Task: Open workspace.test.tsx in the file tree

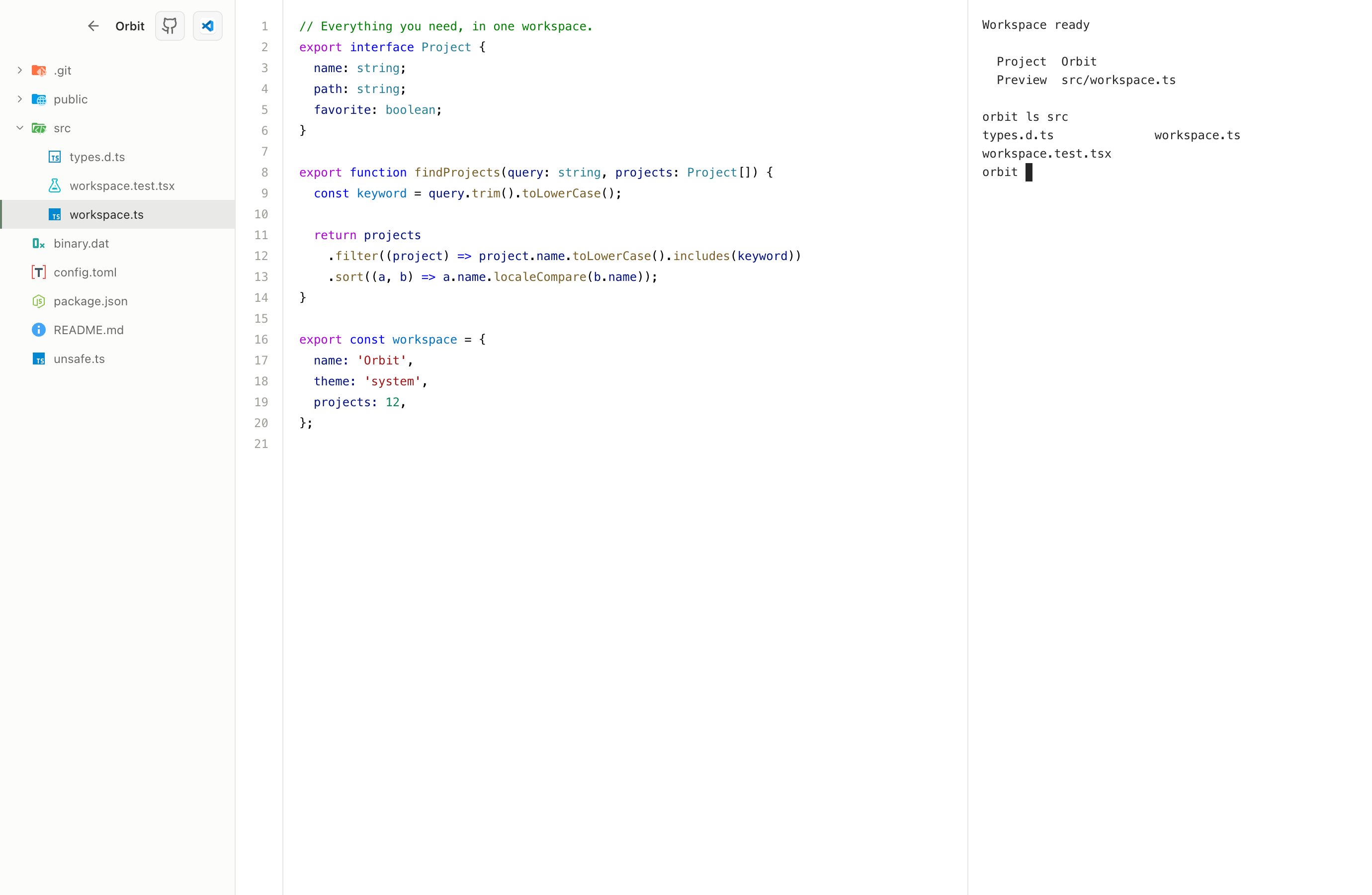Action: 118,185
